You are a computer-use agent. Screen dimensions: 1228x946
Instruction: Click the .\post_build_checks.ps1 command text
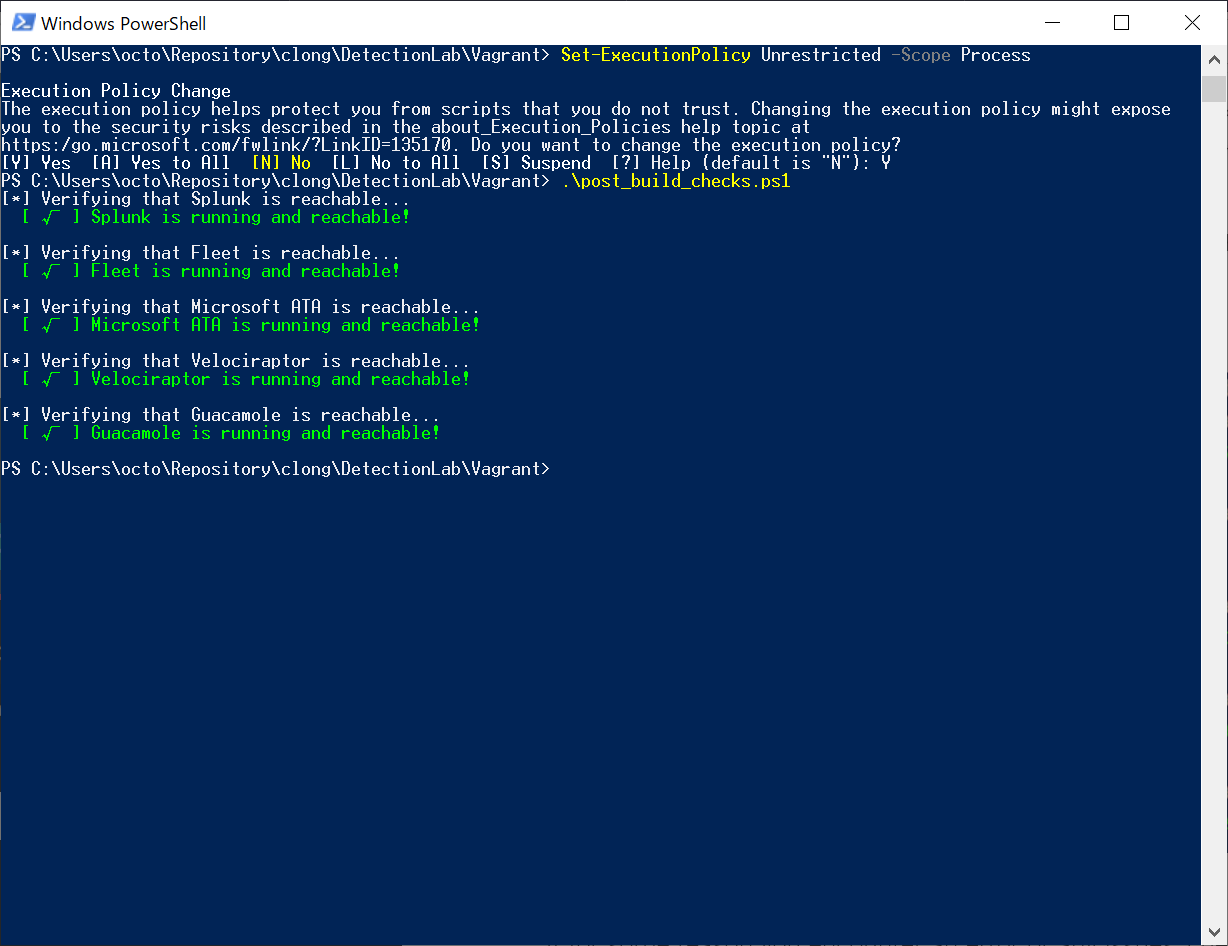(675, 182)
